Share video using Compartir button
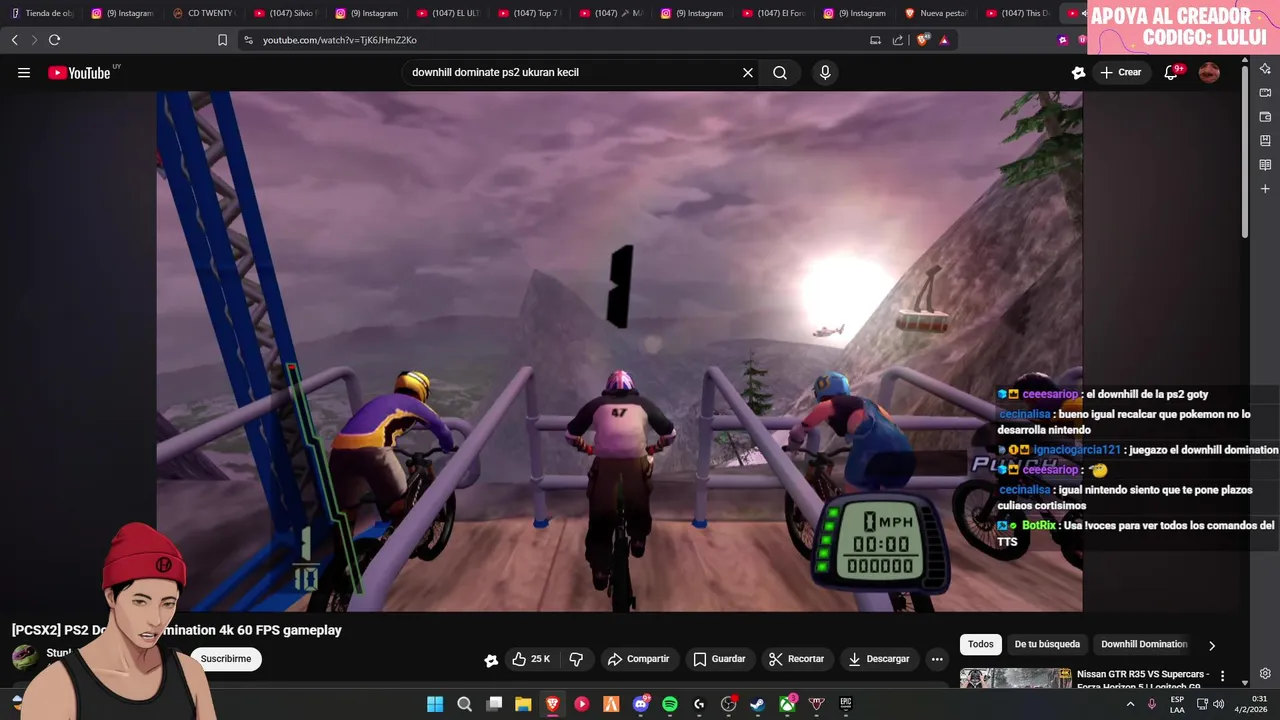Screen dimensions: 1280x720 (638, 659)
